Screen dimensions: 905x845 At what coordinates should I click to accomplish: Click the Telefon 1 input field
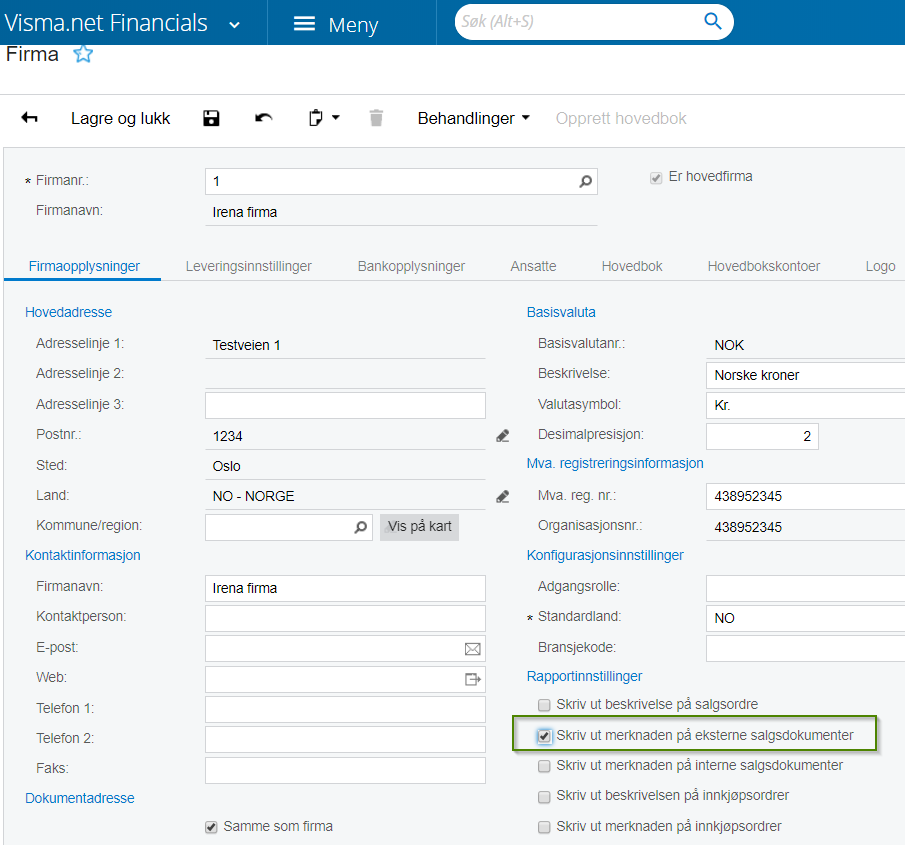point(345,709)
